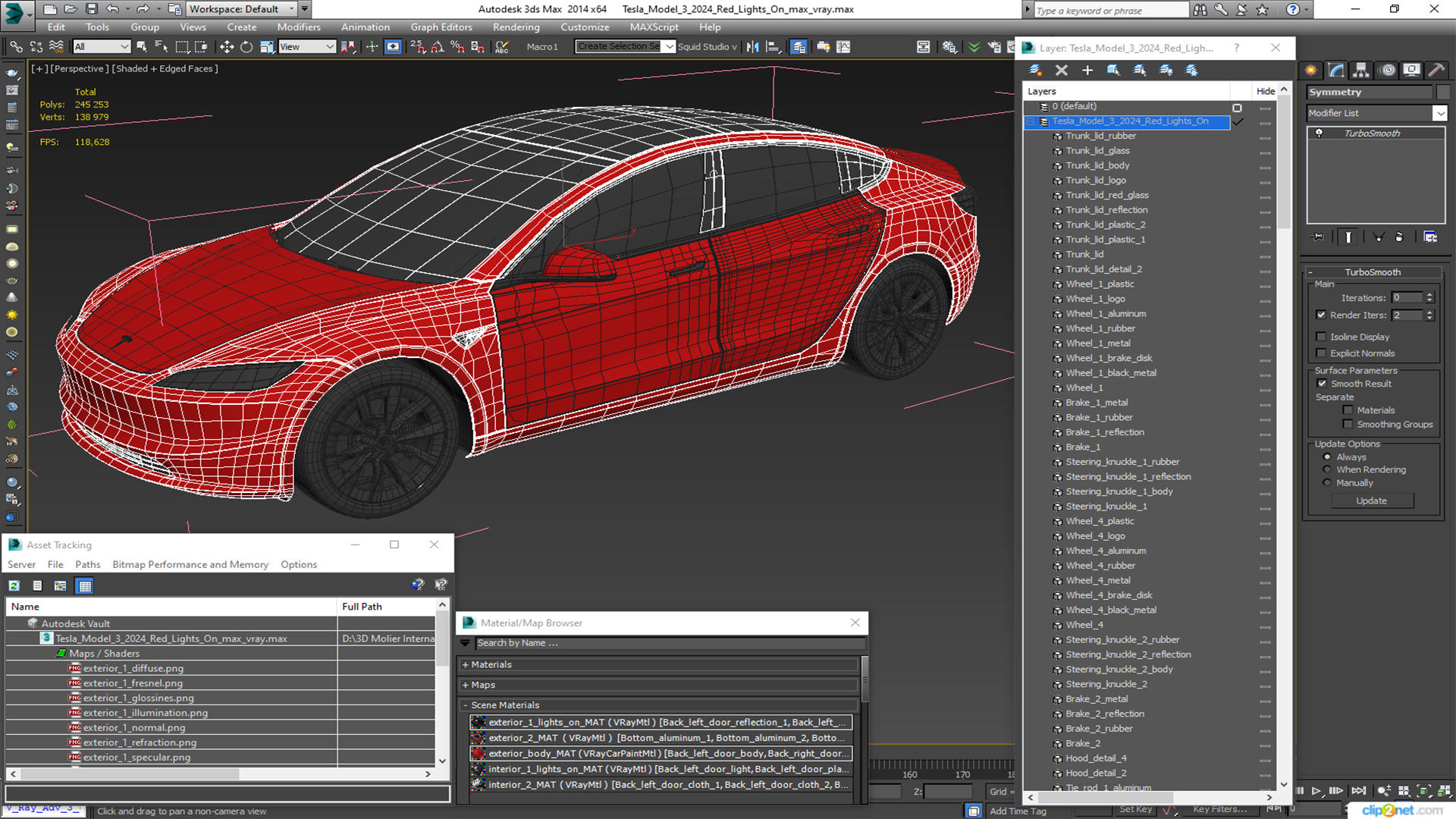
Task: Open the Display command panel tab
Action: (1411, 70)
